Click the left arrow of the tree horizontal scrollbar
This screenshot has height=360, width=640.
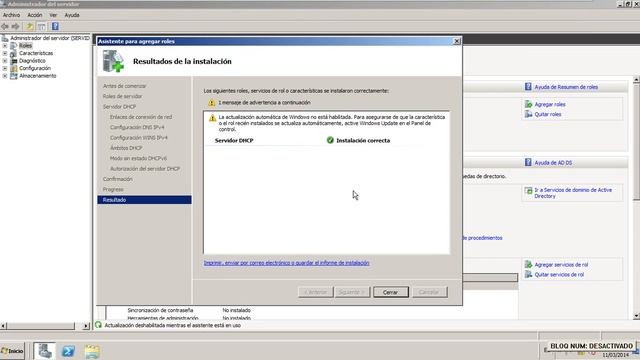(x=3, y=326)
